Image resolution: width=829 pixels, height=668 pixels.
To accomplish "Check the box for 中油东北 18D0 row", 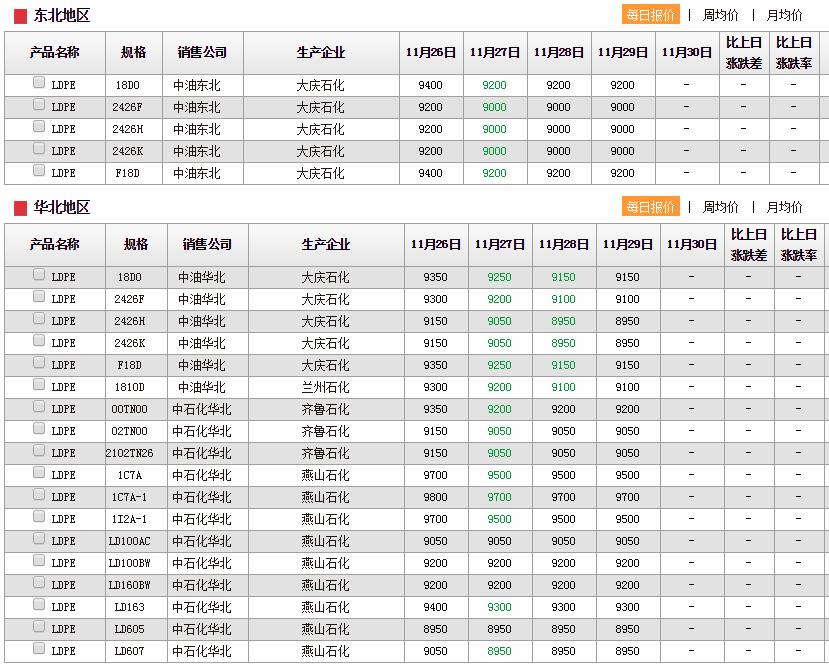I will pos(39,83).
